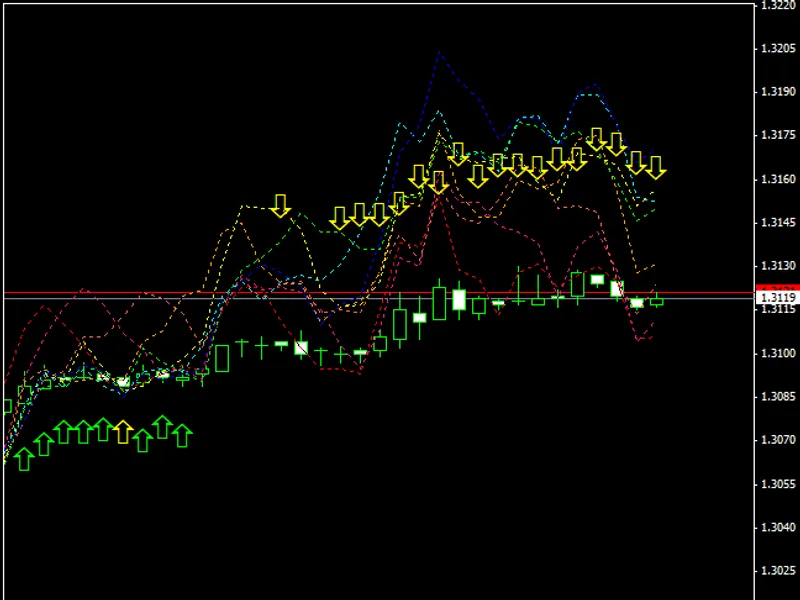Click the 1.3205 price axis label
Image resolution: width=800 pixels, height=600 pixels.
tap(778, 48)
